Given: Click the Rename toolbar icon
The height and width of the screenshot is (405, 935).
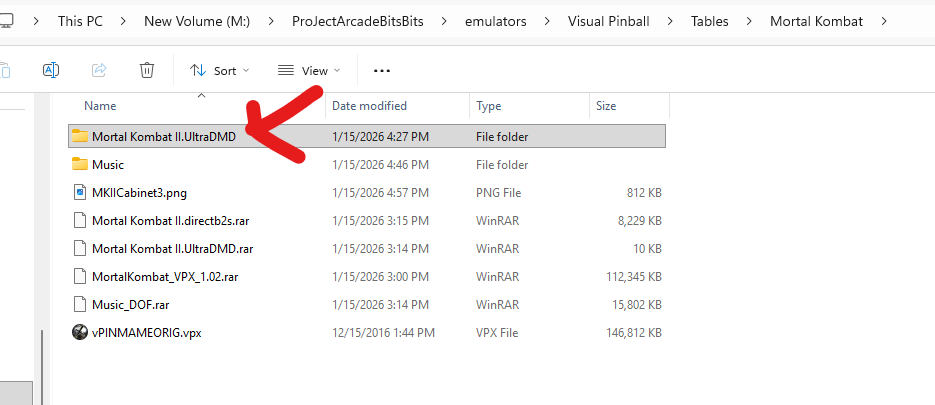Looking at the screenshot, I should point(51,70).
